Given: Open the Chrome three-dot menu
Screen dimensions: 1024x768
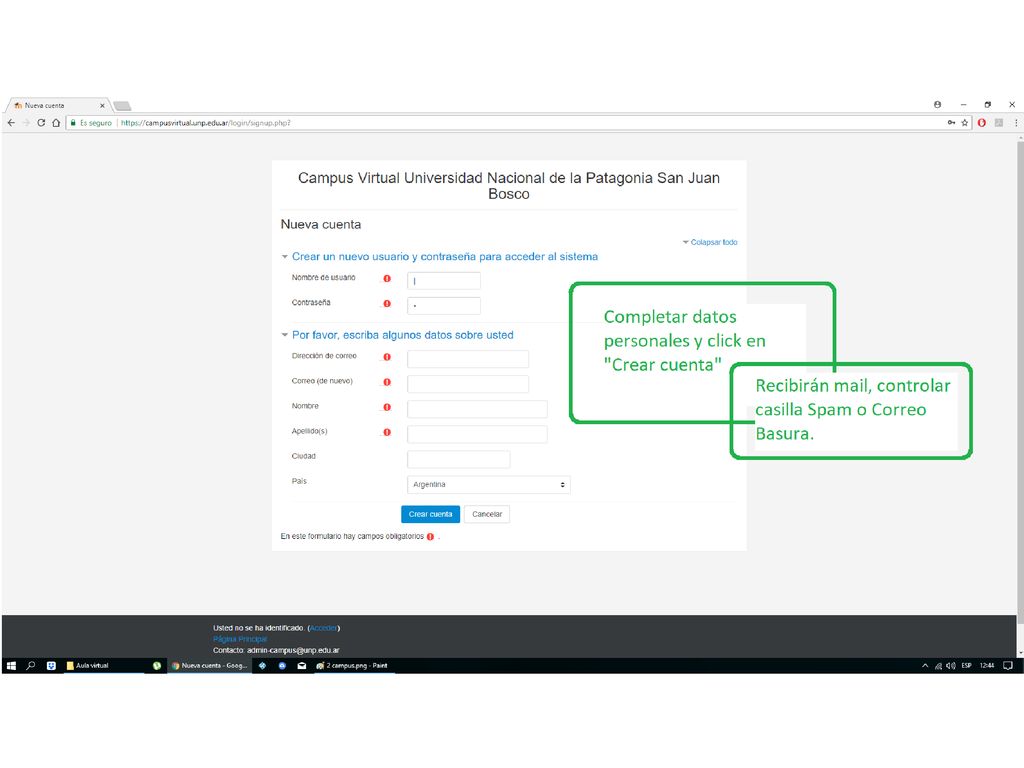Looking at the screenshot, I should point(1016,123).
